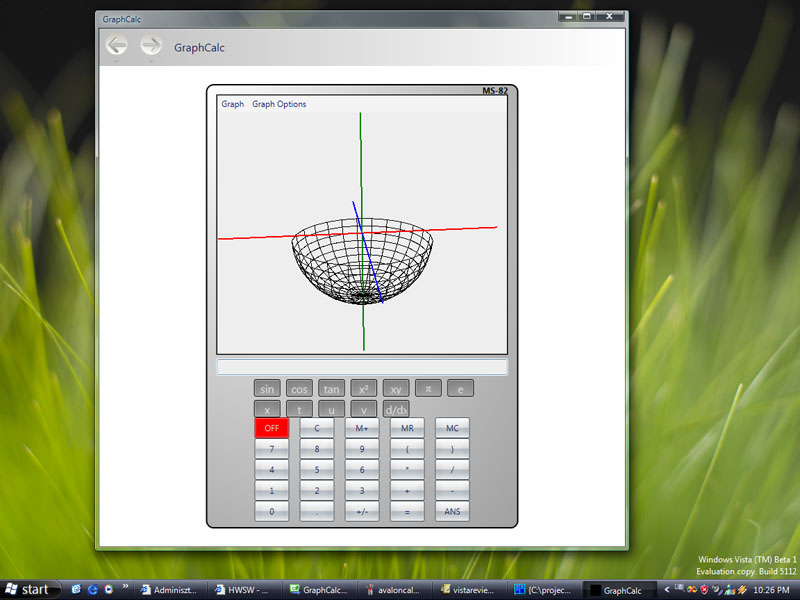Switch to the GraphCalc... taskbar window with green icon
Image resolution: width=800 pixels, height=600 pixels.
[319, 590]
